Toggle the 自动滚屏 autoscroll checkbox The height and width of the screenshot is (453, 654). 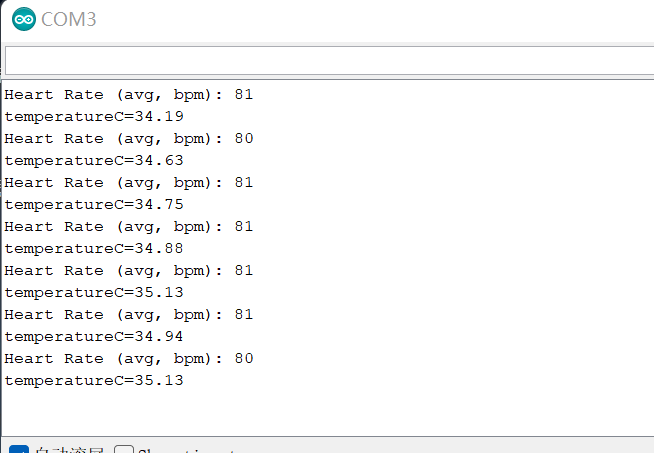click(18, 450)
